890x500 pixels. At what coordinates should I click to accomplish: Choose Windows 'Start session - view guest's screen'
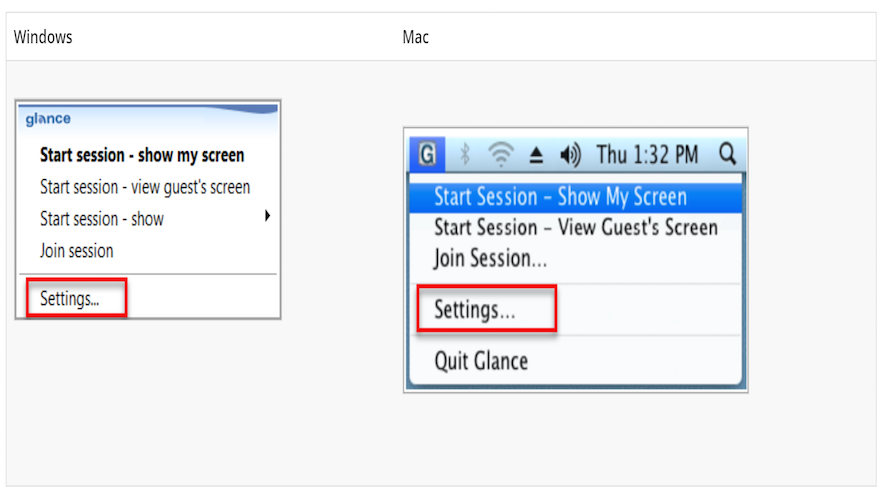click(x=145, y=187)
